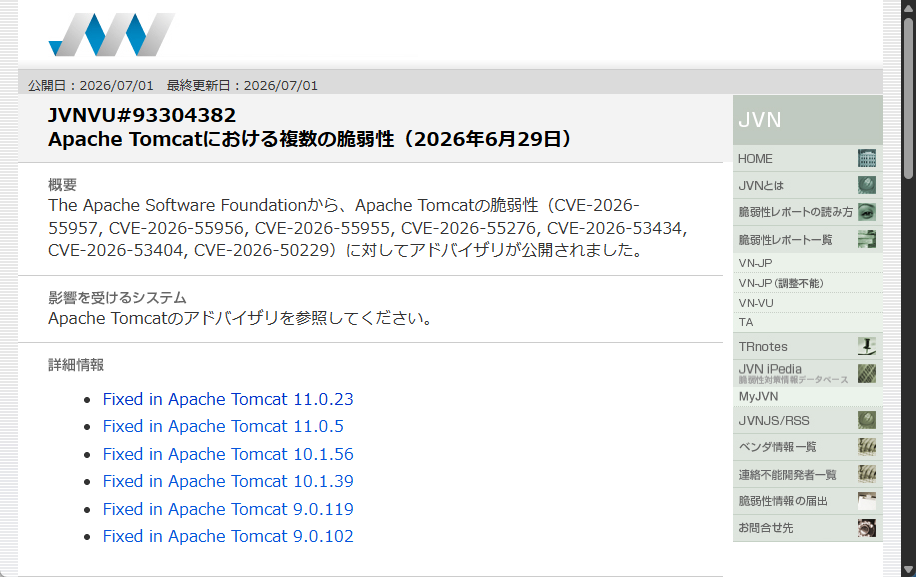Open the JVNJS/RSS menu item
This screenshot has width=916, height=577.
point(807,420)
